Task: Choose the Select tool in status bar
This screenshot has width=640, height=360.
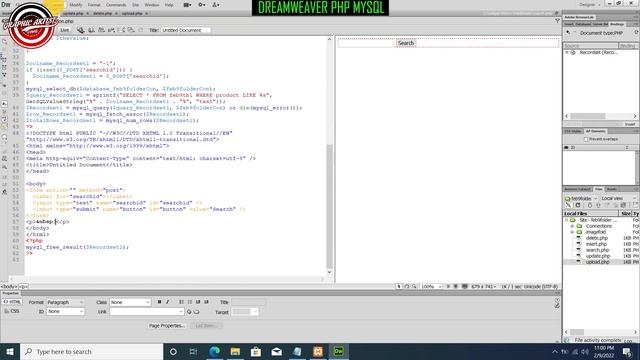Action: [x=399, y=287]
